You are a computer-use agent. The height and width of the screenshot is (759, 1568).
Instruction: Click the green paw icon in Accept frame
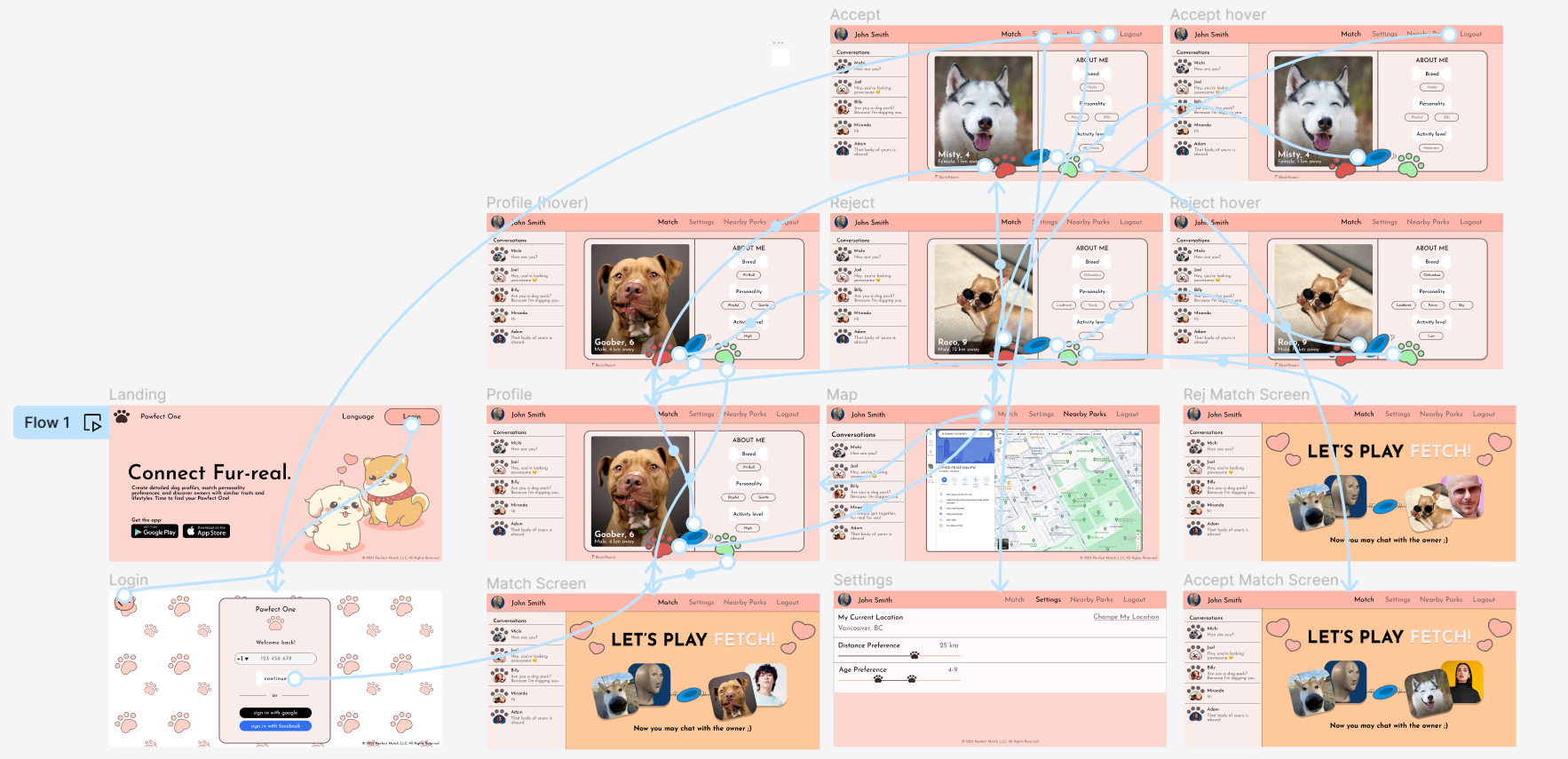click(1069, 166)
